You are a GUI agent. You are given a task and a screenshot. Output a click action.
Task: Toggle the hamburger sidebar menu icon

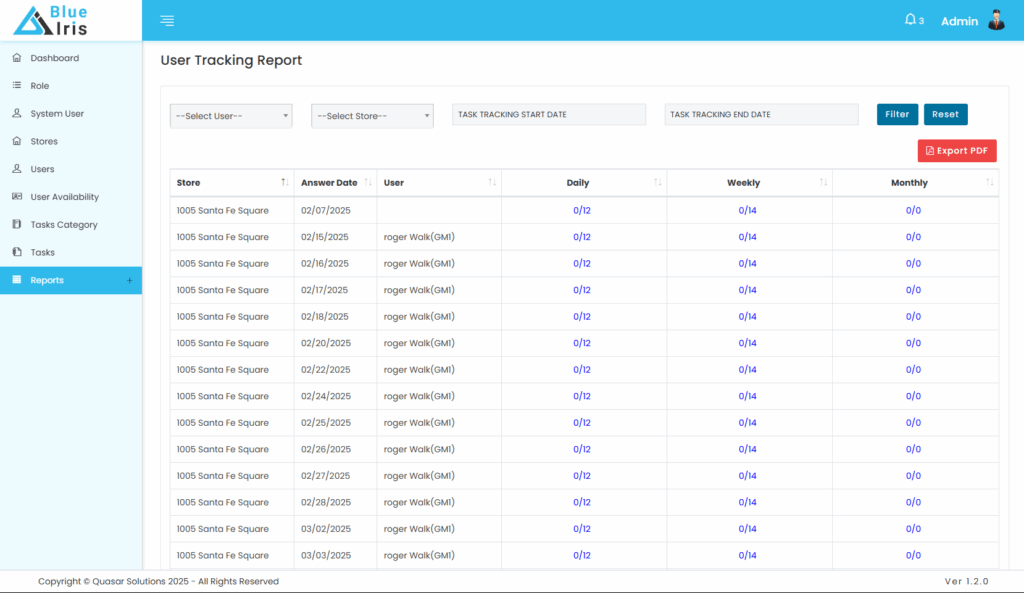(167, 20)
